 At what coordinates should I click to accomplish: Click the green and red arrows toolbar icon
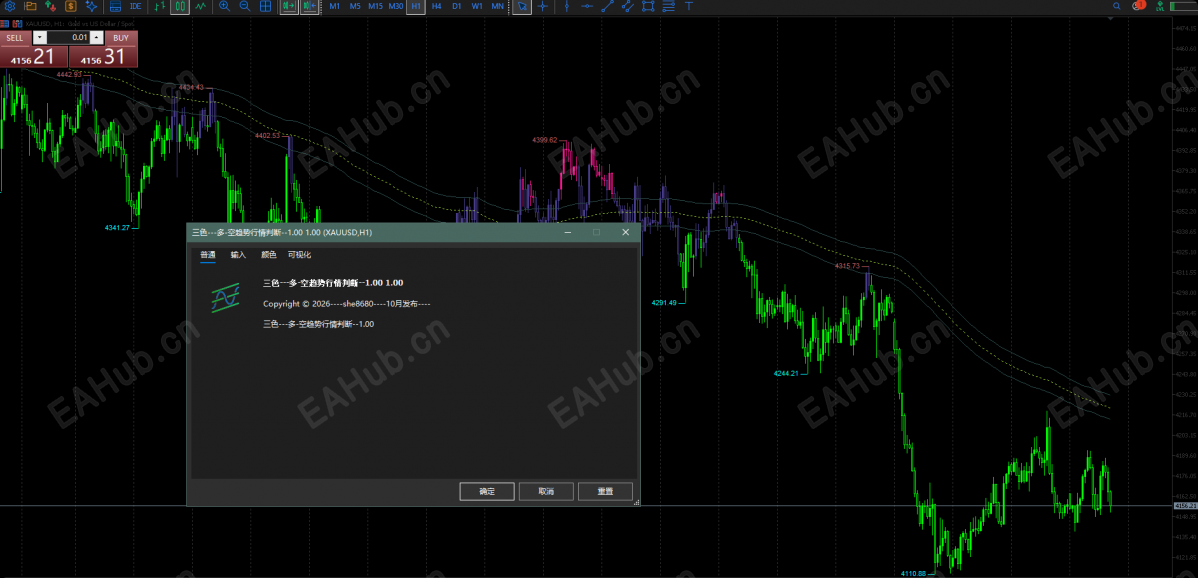pyautogui.click(x=50, y=6)
